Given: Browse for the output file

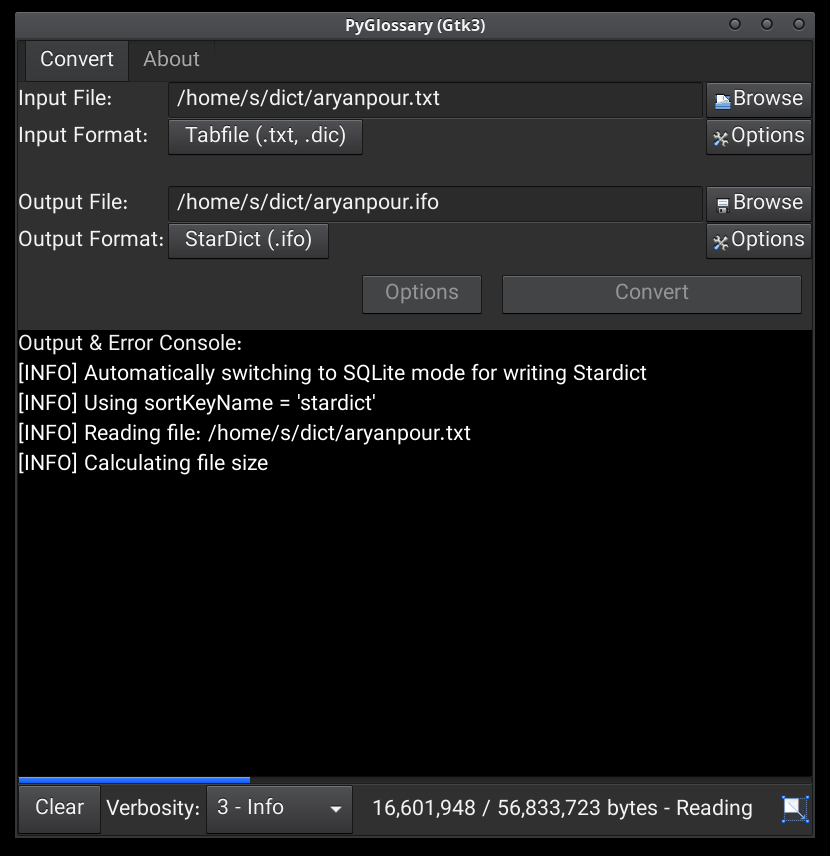Looking at the screenshot, I should point(758,203).
